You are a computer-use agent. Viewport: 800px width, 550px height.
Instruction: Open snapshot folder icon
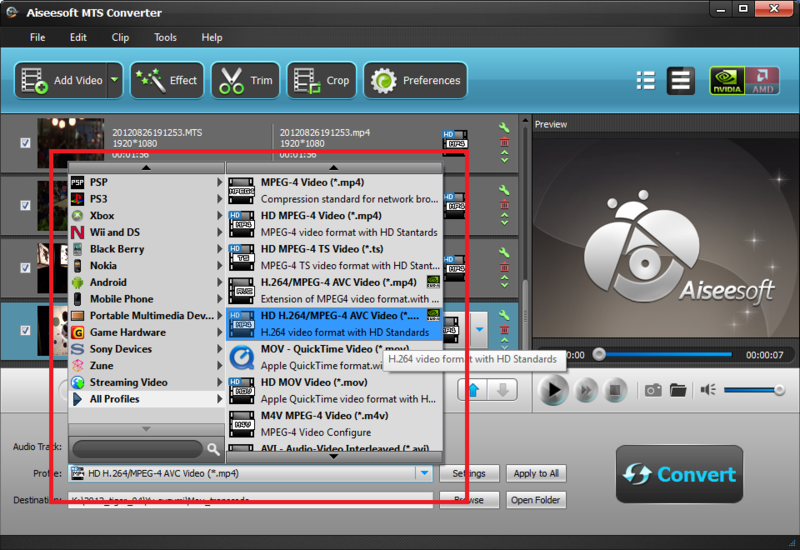pos(678,391)
